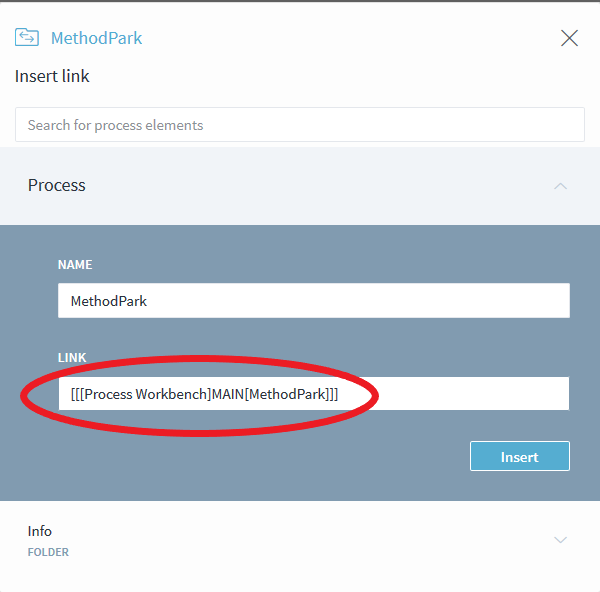Click "MAIN" inside the LINK field value
The height and width of the screenshot is (592, 600).
(226, 394)
